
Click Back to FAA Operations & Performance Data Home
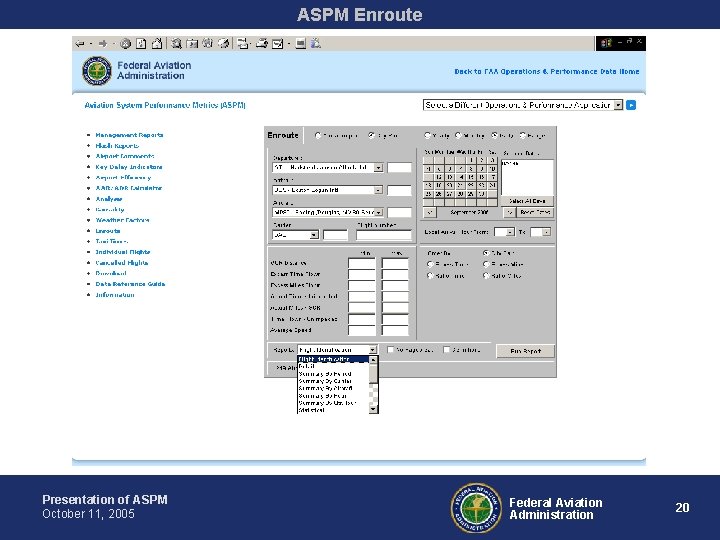pos(546,72)
